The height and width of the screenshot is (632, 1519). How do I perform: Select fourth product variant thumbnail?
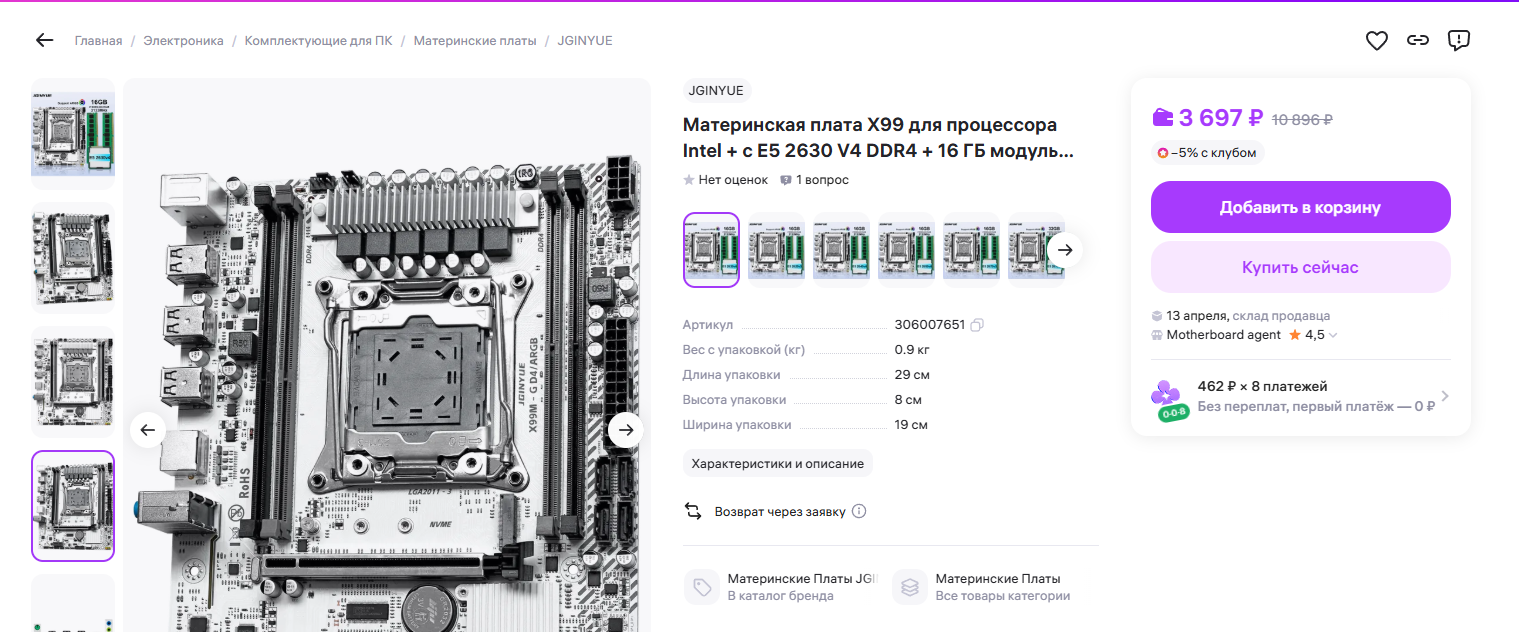pos(906,250)
